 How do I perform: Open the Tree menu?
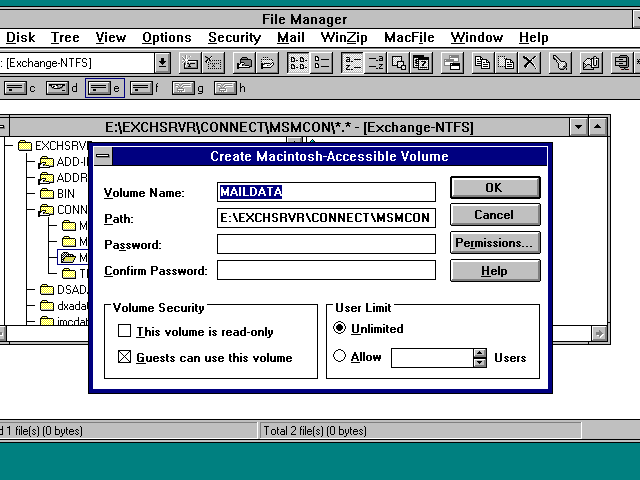[65, 38]
